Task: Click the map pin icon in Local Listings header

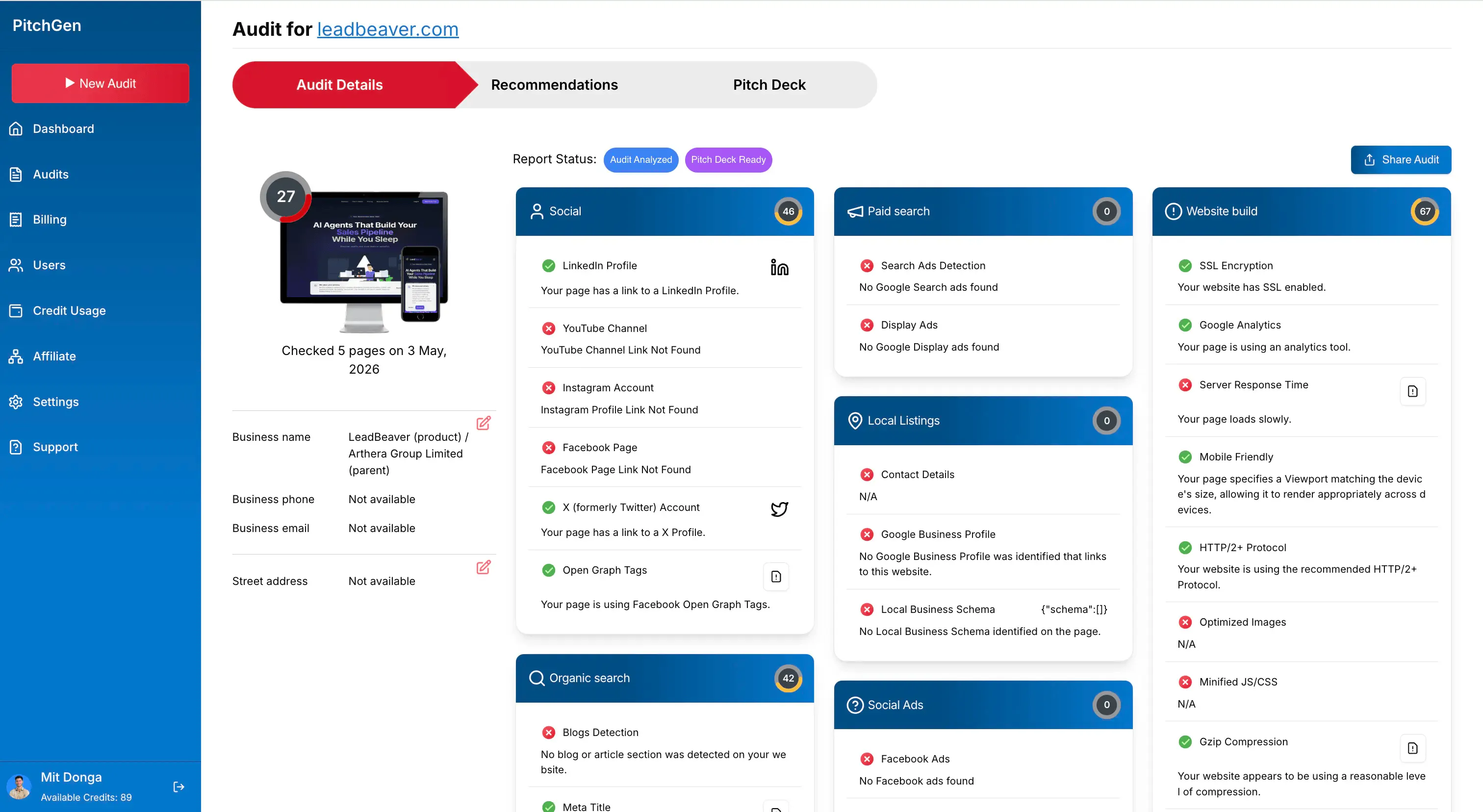Action: 855,421
